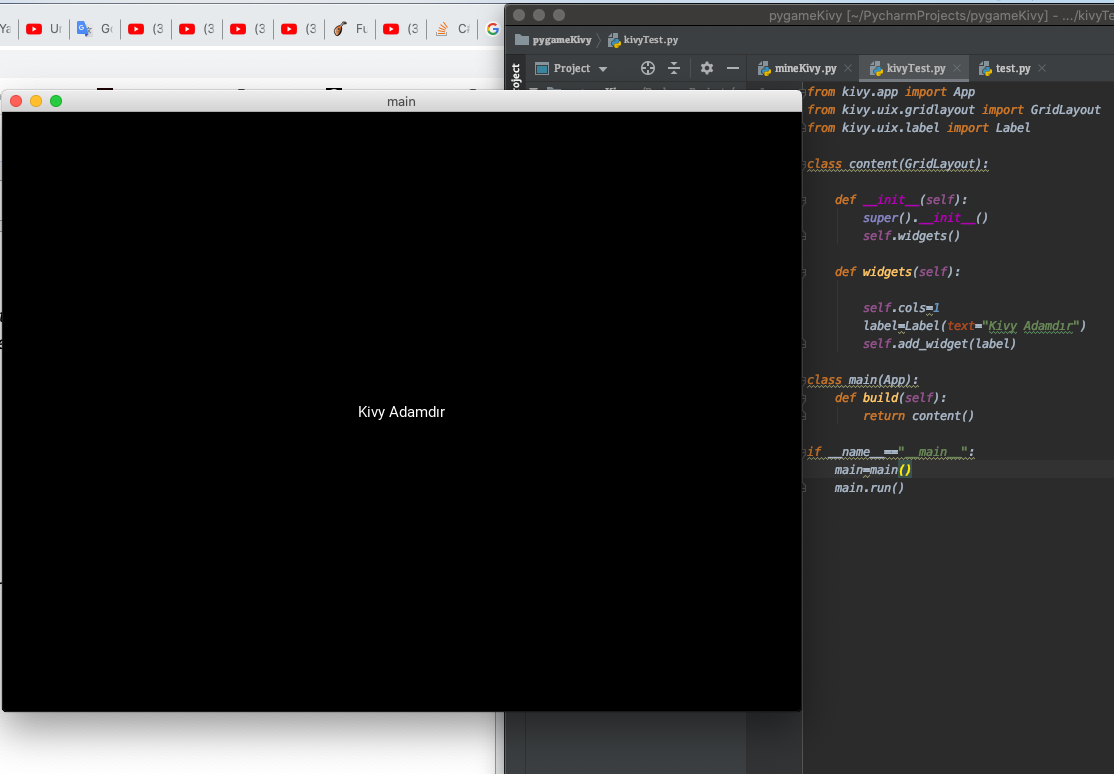The height and width of the screenshot is (774, 1114).
Task: Collapse the imports fold at first line
Action: 805,92
